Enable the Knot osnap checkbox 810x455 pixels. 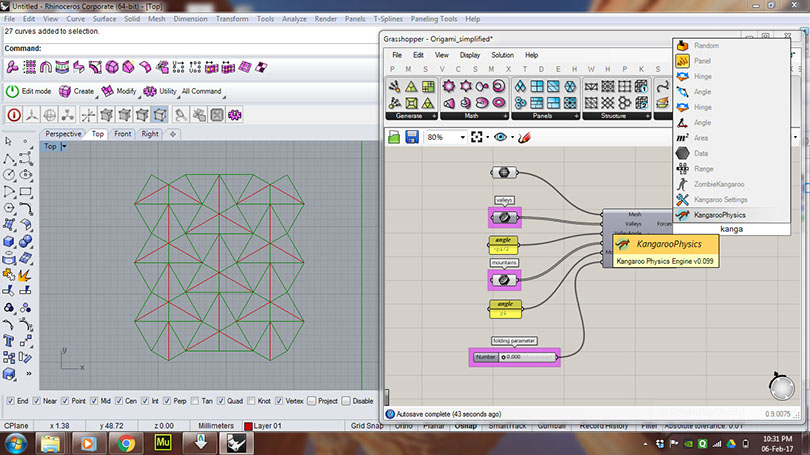coord(251,401)
